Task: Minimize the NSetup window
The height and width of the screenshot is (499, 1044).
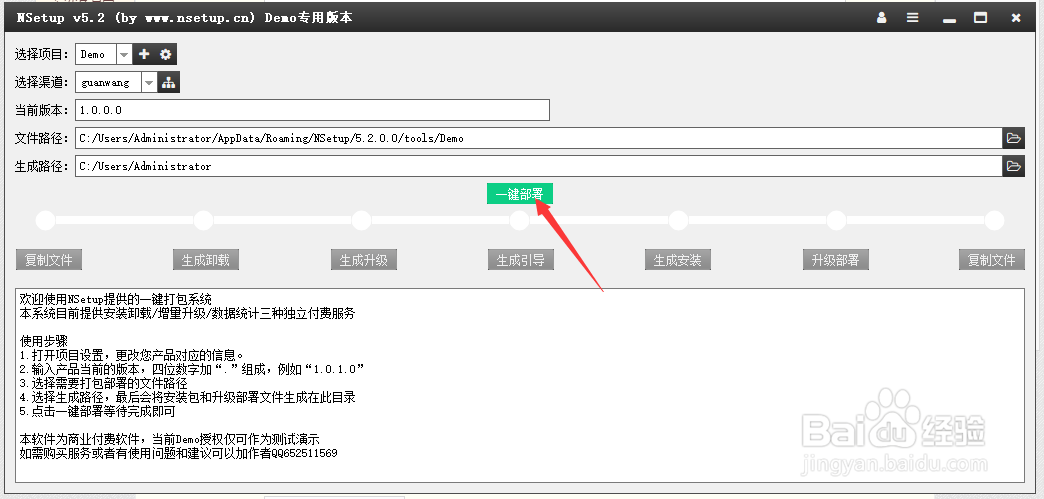Action: point(949,19)
